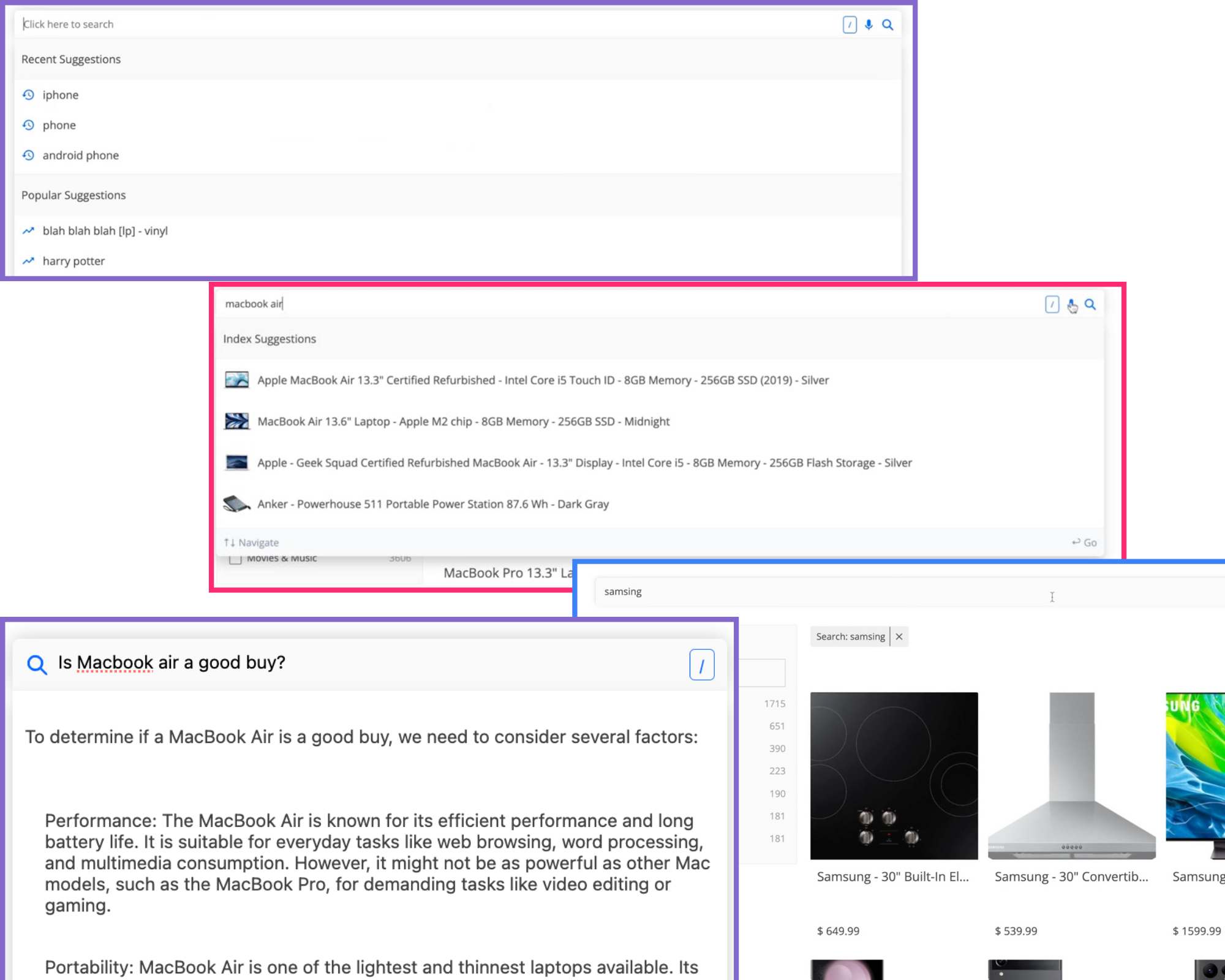
Task: Open Samsung 30" Convertible range hood image
Action: [1071, 775]
